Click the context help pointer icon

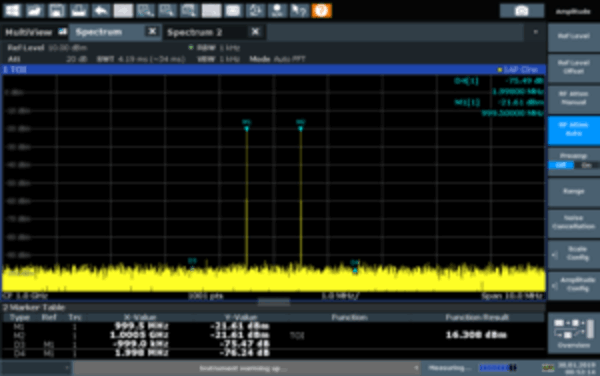(x=299, y=10)
